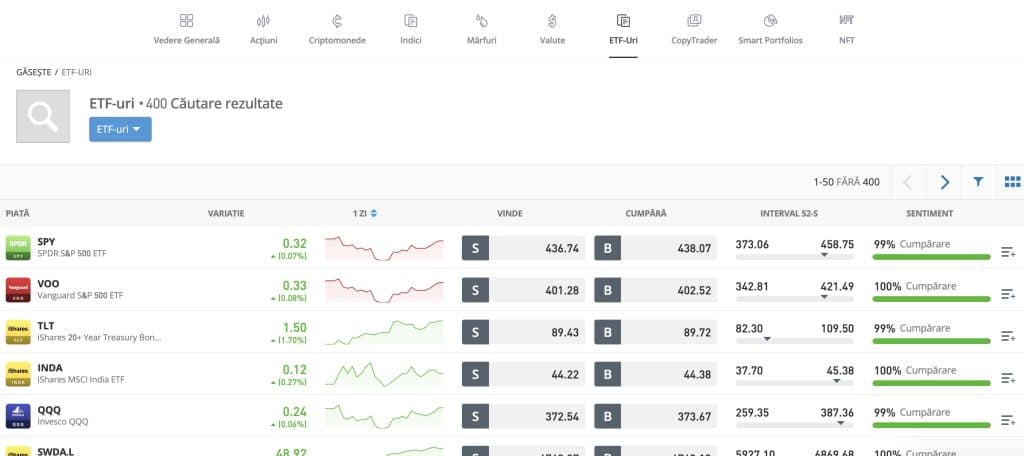The width and height of the screenshot is (1024, 456).
Task: Click the INDA iShares logo icon
Action: (x=18, y=374)
